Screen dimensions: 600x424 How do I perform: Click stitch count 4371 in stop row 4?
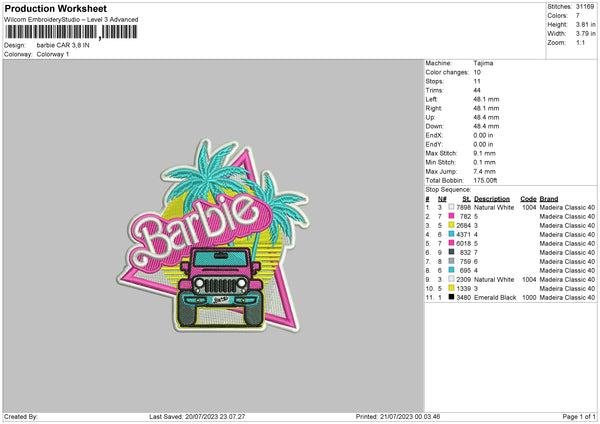click(x=463, y=235)
